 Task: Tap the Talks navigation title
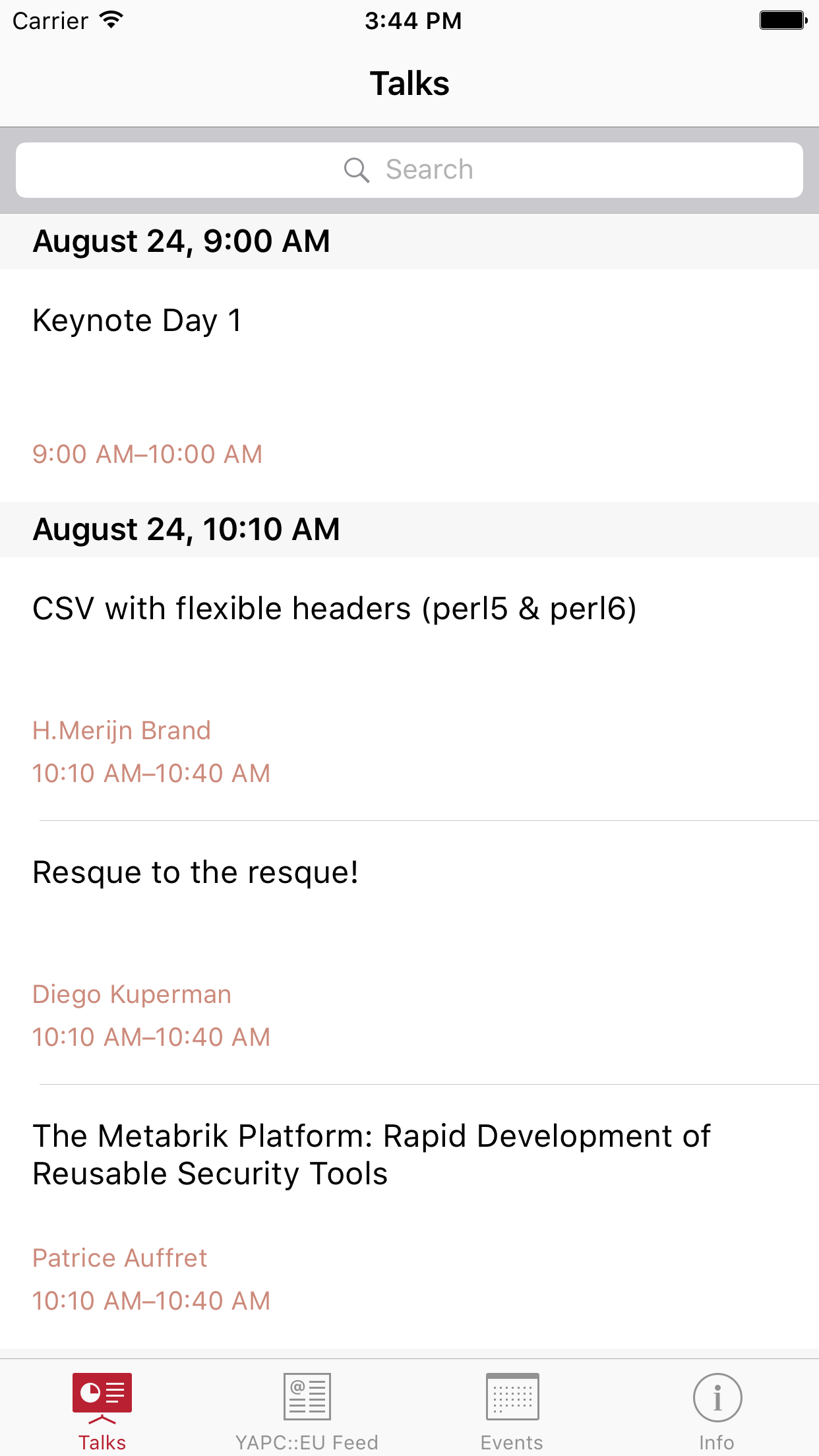[x=409, y=84]
